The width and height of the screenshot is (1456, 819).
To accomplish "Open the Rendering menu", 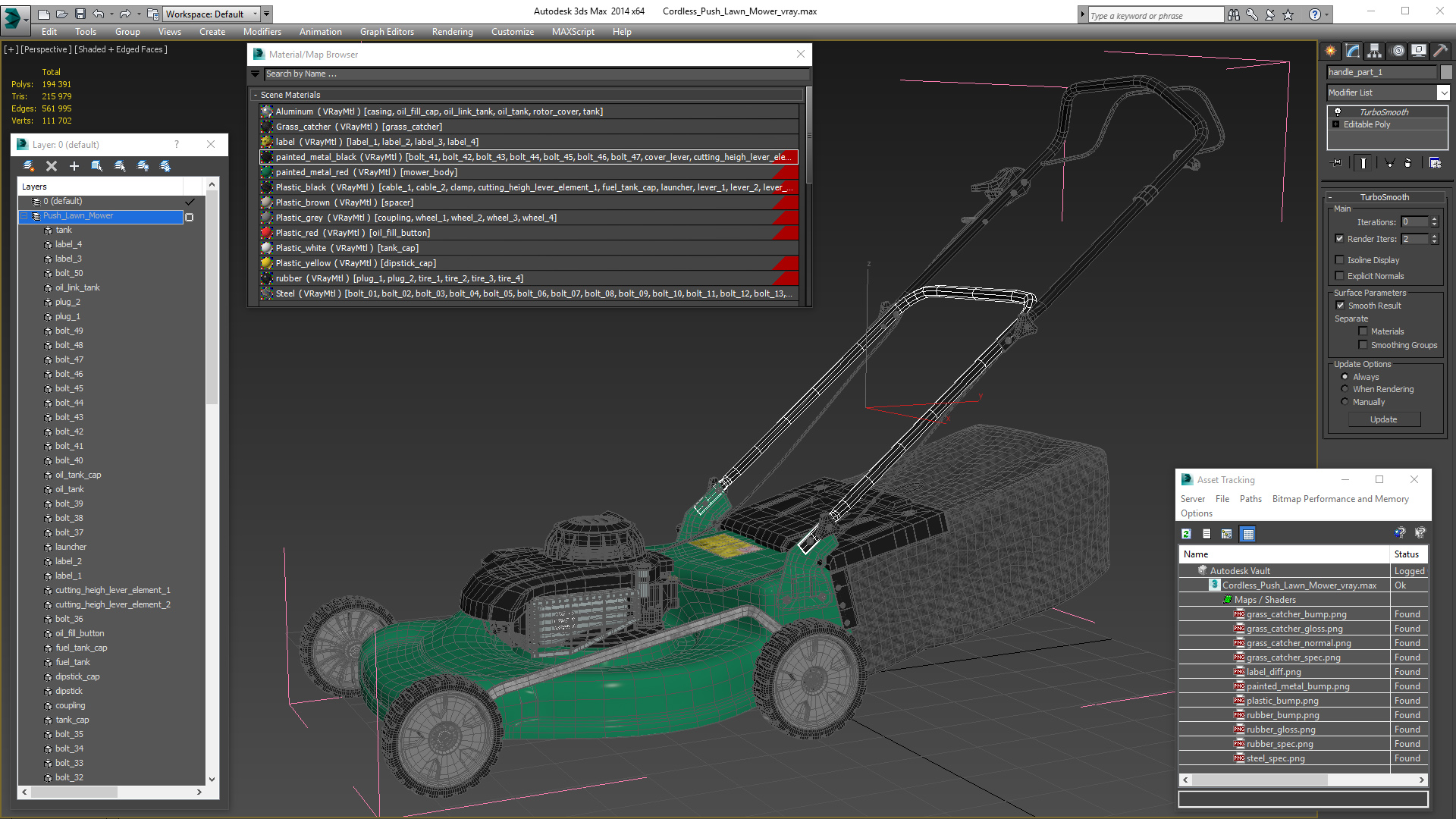I will click(452, 32).
